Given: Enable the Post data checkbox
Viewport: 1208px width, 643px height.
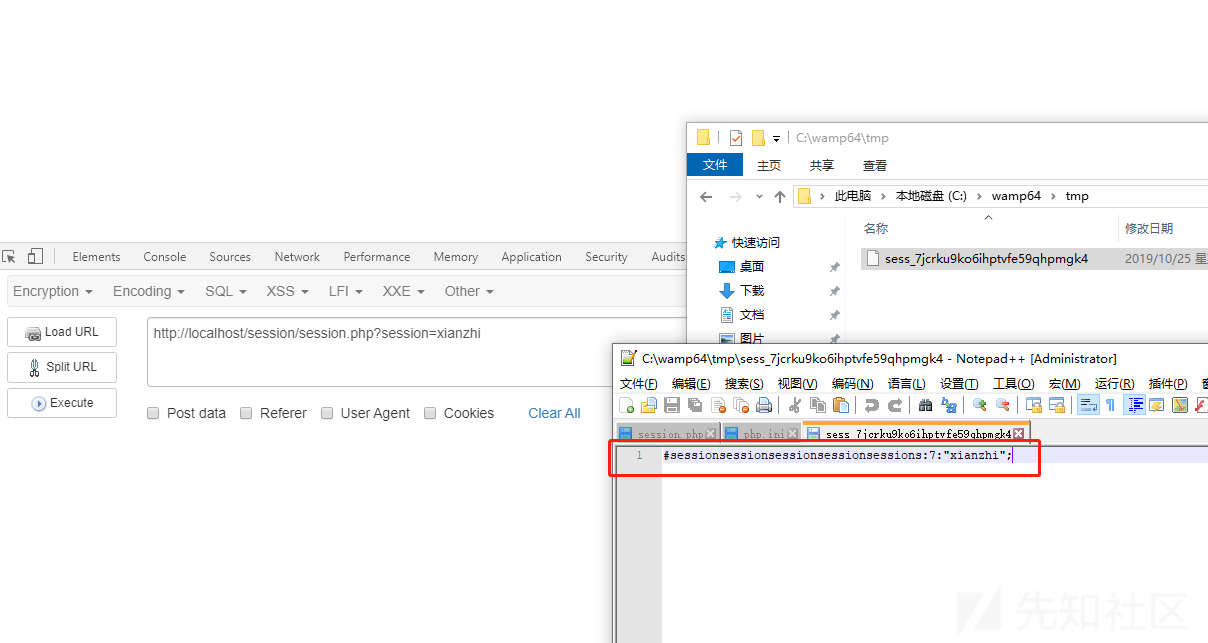Looking at the screenshot, I should 153,413.
